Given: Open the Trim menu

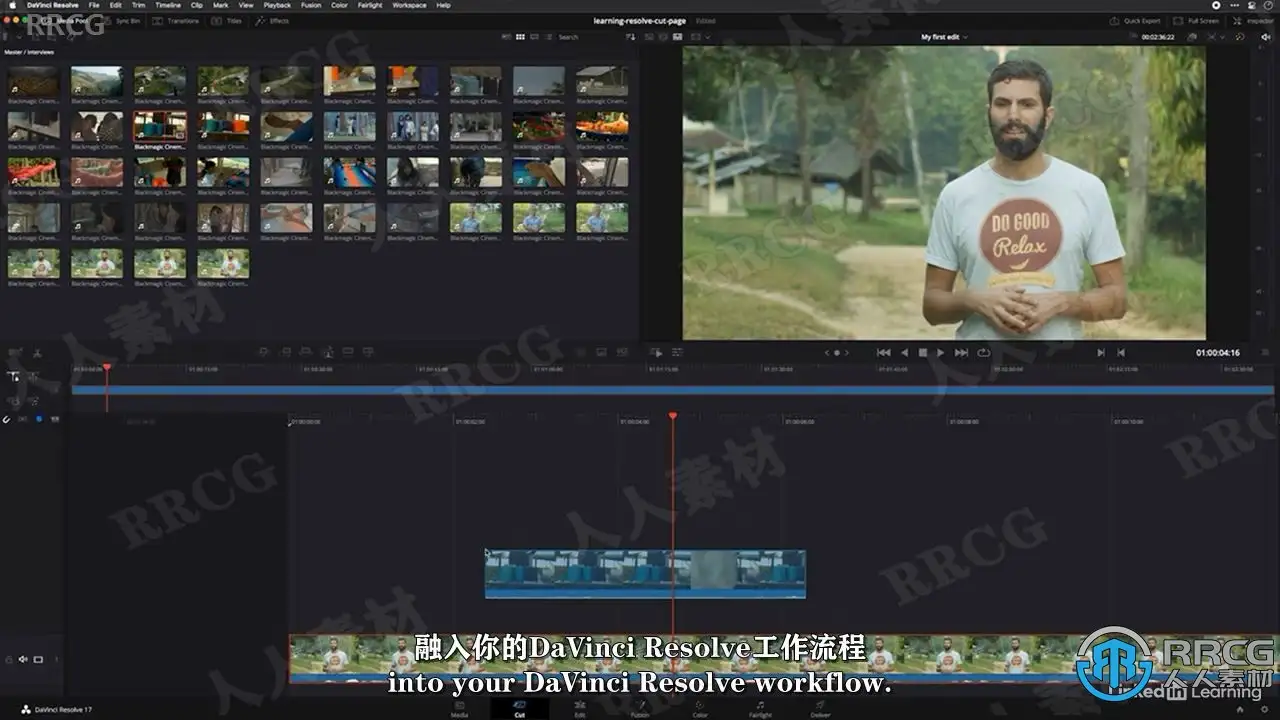Looking at the screenshot, I should tap(139, 5).
